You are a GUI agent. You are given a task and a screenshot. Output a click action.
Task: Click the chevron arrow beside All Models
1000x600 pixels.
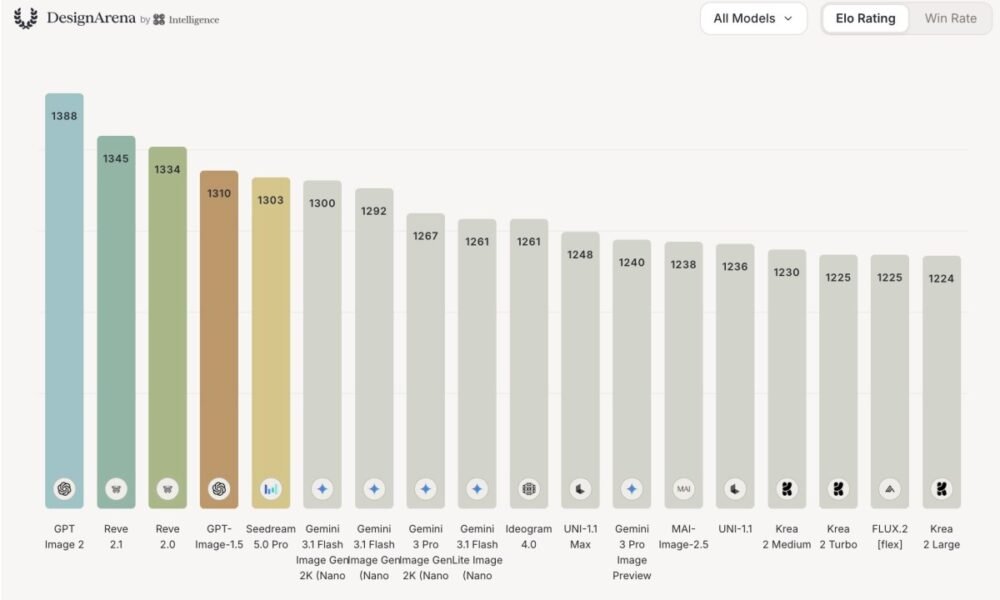[x=788, y=18]
